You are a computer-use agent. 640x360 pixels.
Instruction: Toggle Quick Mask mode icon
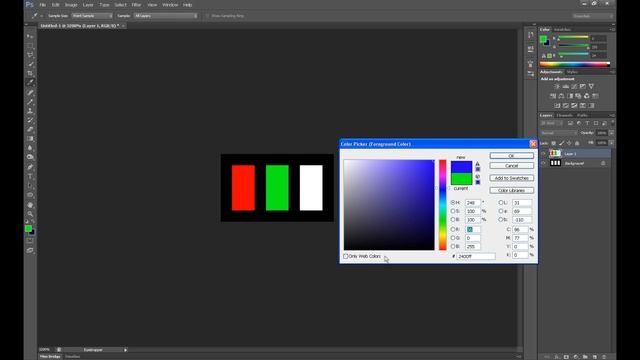30,241
